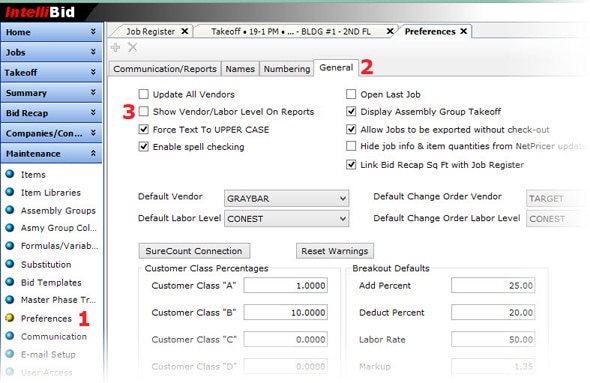Check Show Vendor/Labor Level On Reports
Image resolution: width=590 pixels, height=383 pixels.
tap(143, 111)
